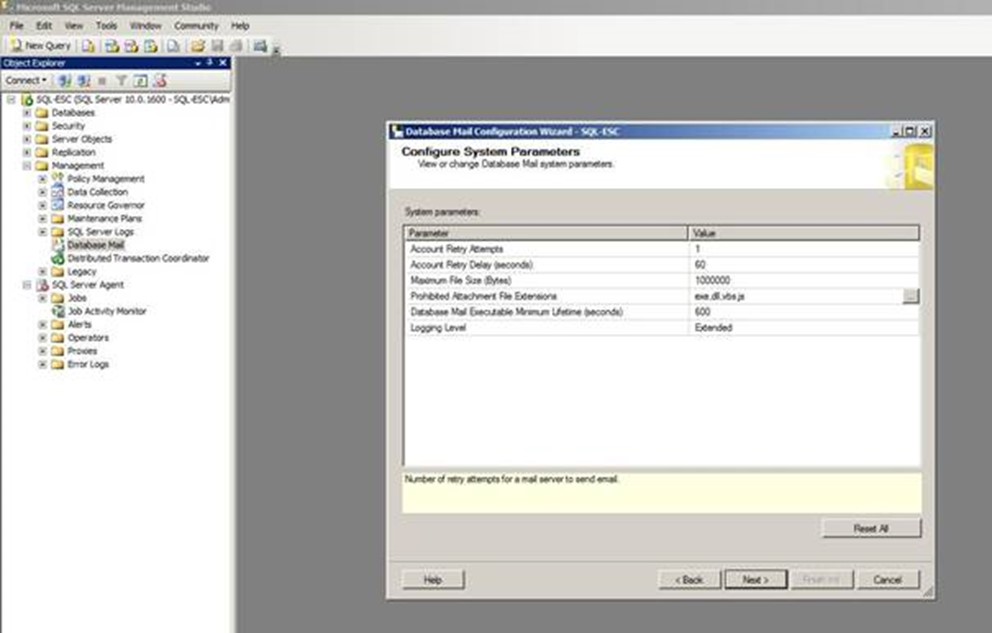The height and width of the screenshot is (633, 992).
Task: Expand the Security folder
Action: coord(27,126)
